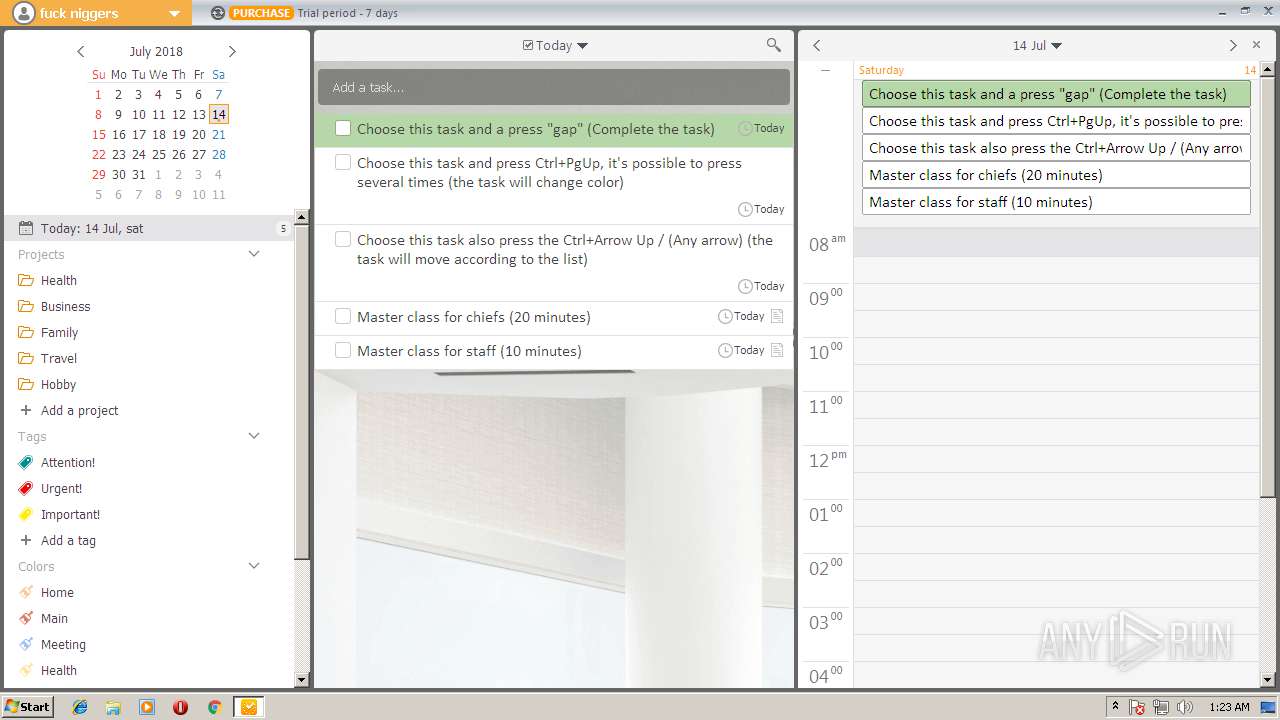Select the Meeting color label
Screen dimensions: 1280x720
(x=63, y=644)
